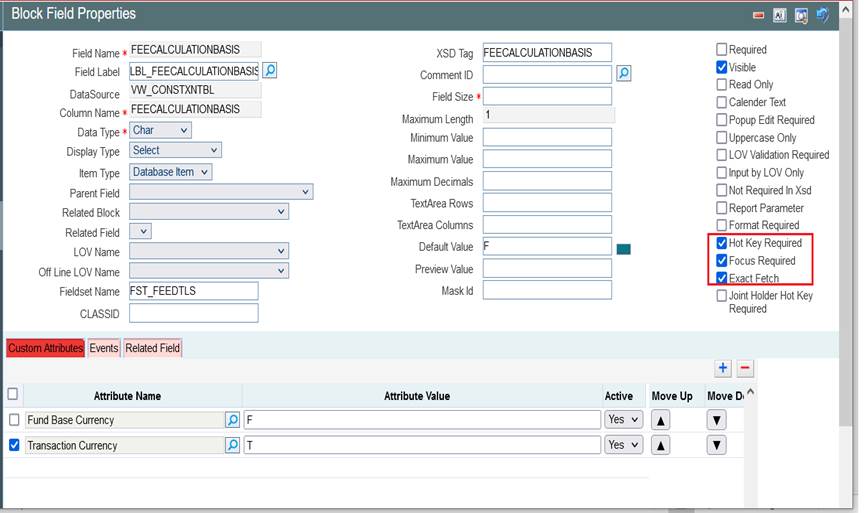Click the TextArea Rows input field
864x513 pixels.
point(547,203)
